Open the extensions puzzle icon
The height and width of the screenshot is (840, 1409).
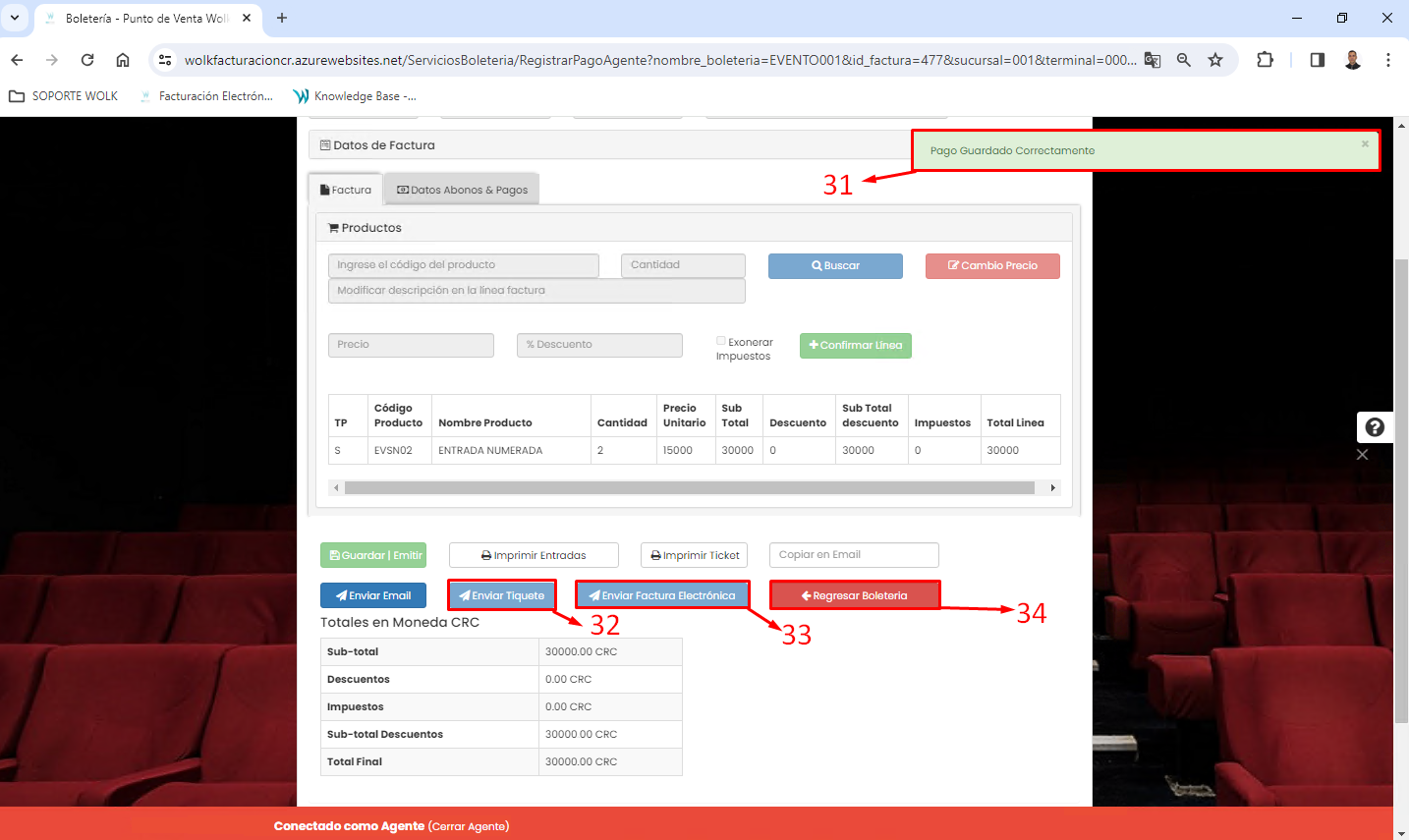tap(1266, 60)
